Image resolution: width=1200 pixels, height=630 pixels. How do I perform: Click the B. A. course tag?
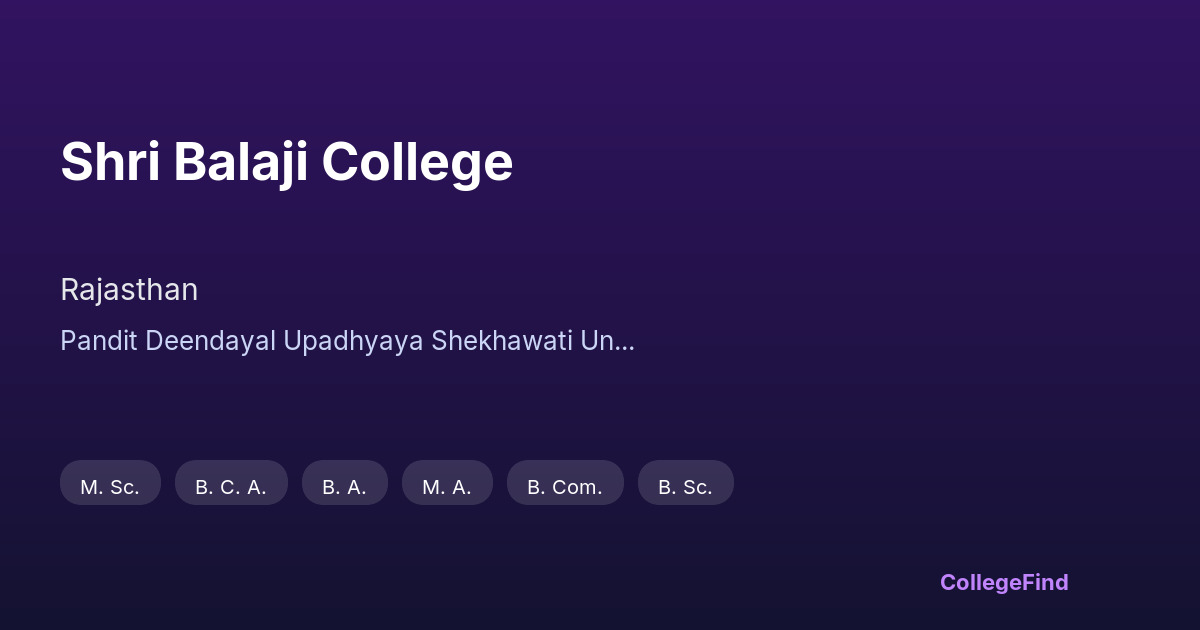(x=344, y=487)
